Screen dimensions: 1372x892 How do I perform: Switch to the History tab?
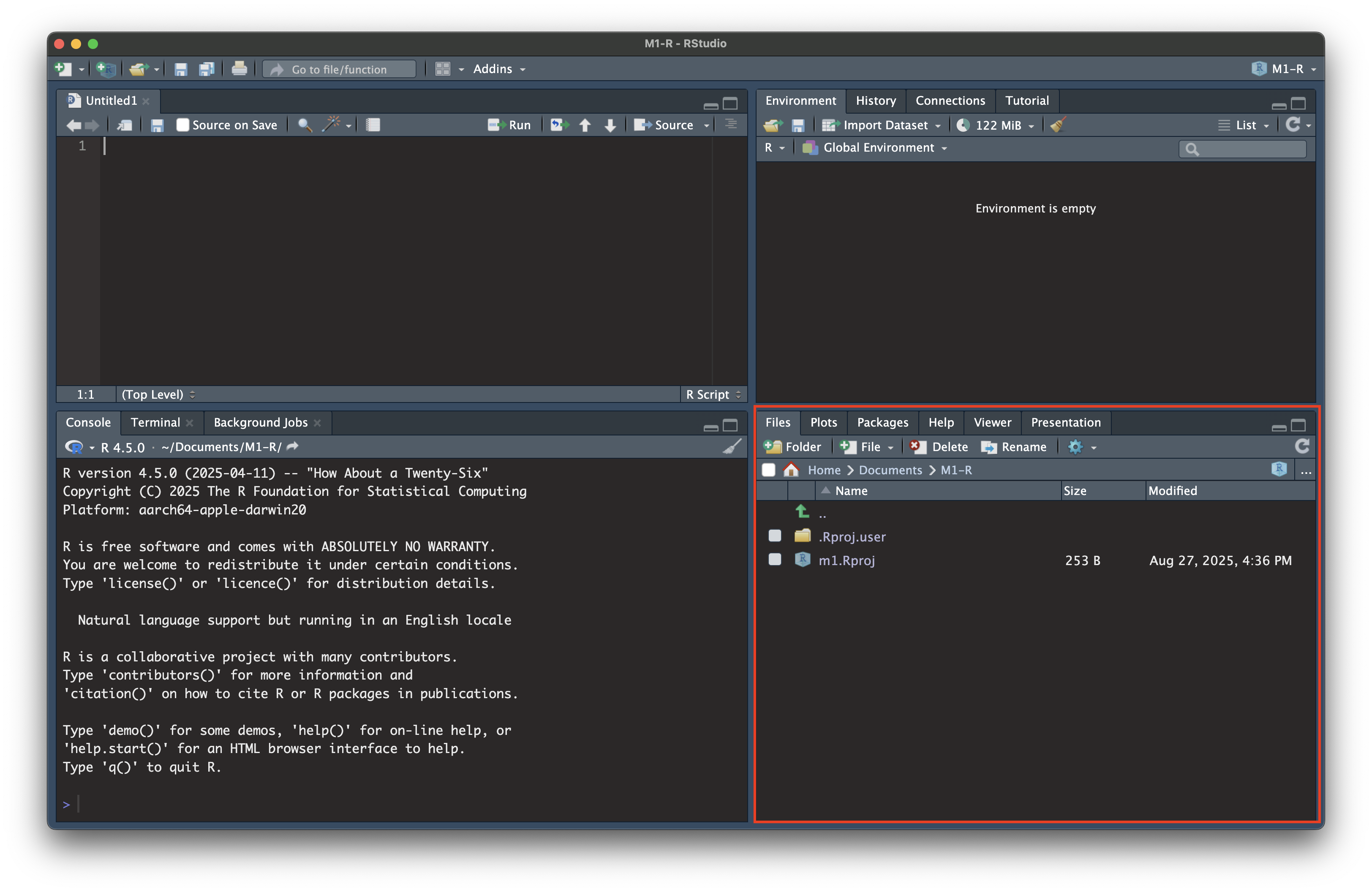[876, 100]
